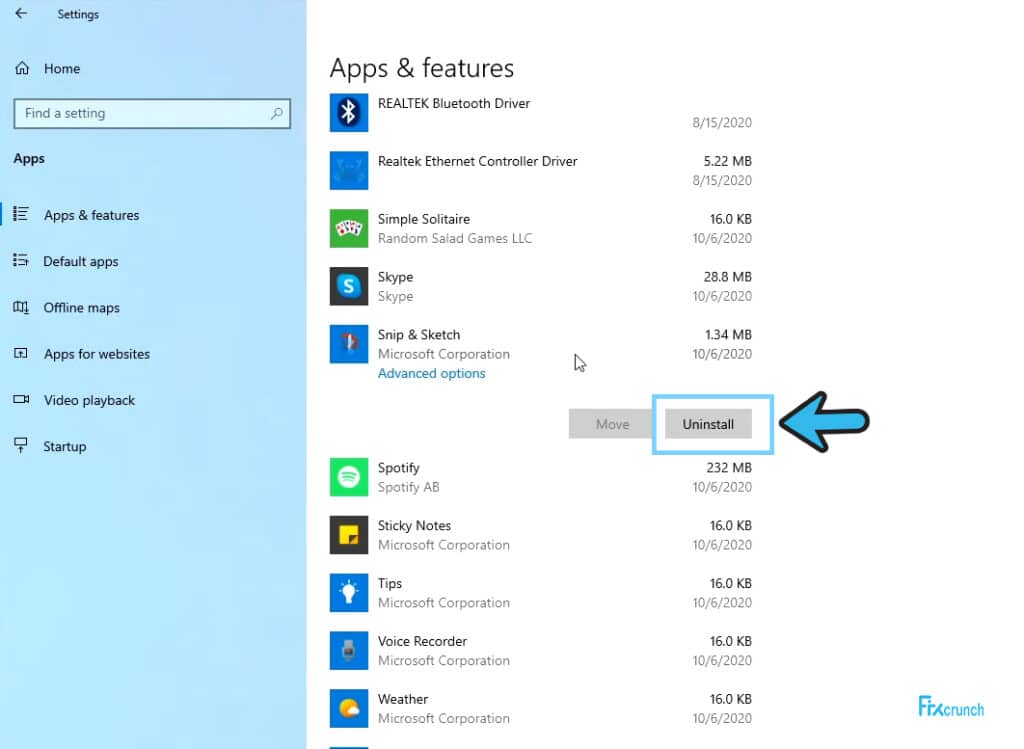This screenshot has width=1024, height=749.
Task: Click the Offline maps sidebar icon
Action: (21, 307)
